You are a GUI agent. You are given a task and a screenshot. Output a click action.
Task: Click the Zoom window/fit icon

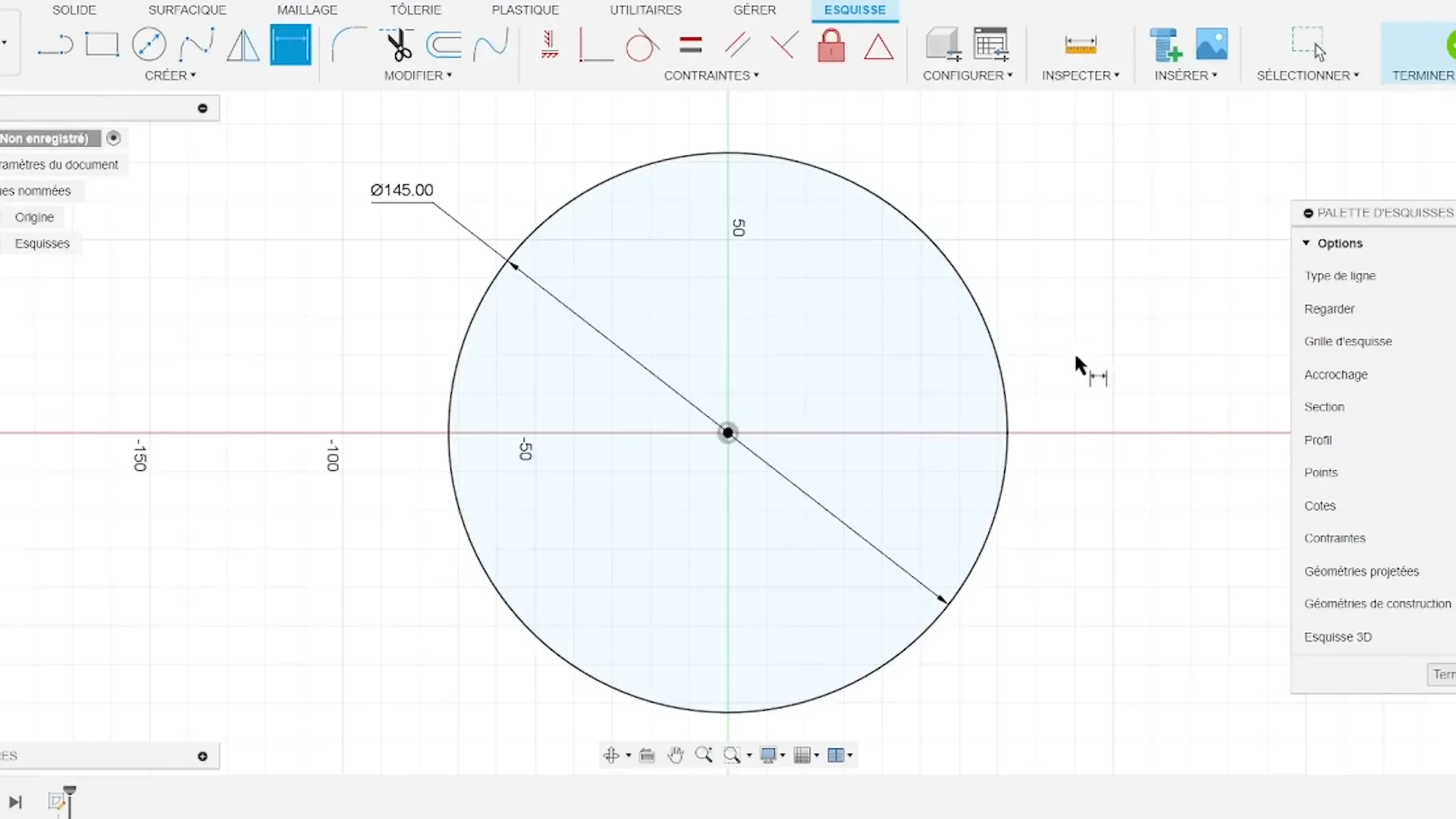click(732, 755)
